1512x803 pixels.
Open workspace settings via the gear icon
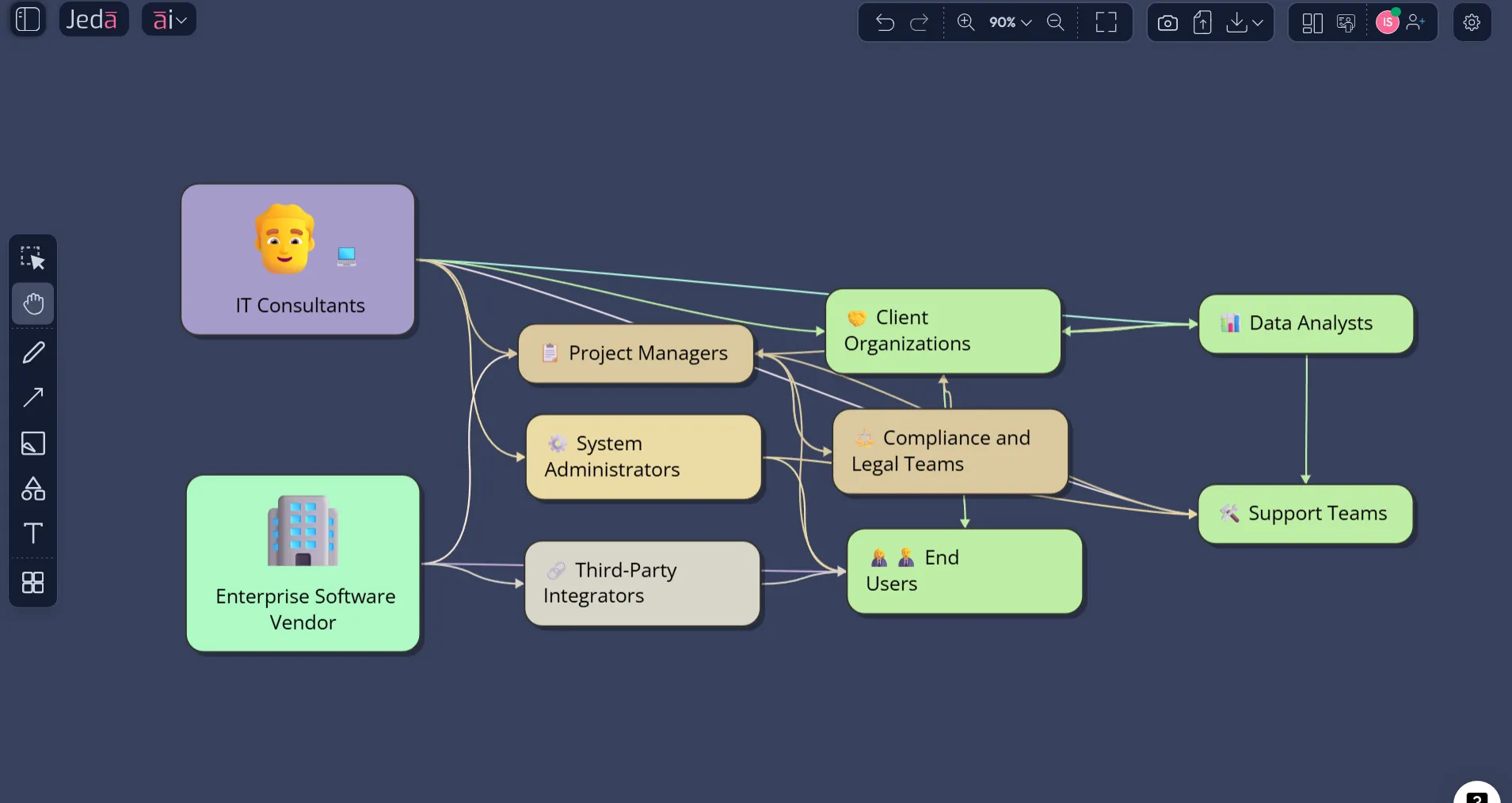click(1472, 22)
